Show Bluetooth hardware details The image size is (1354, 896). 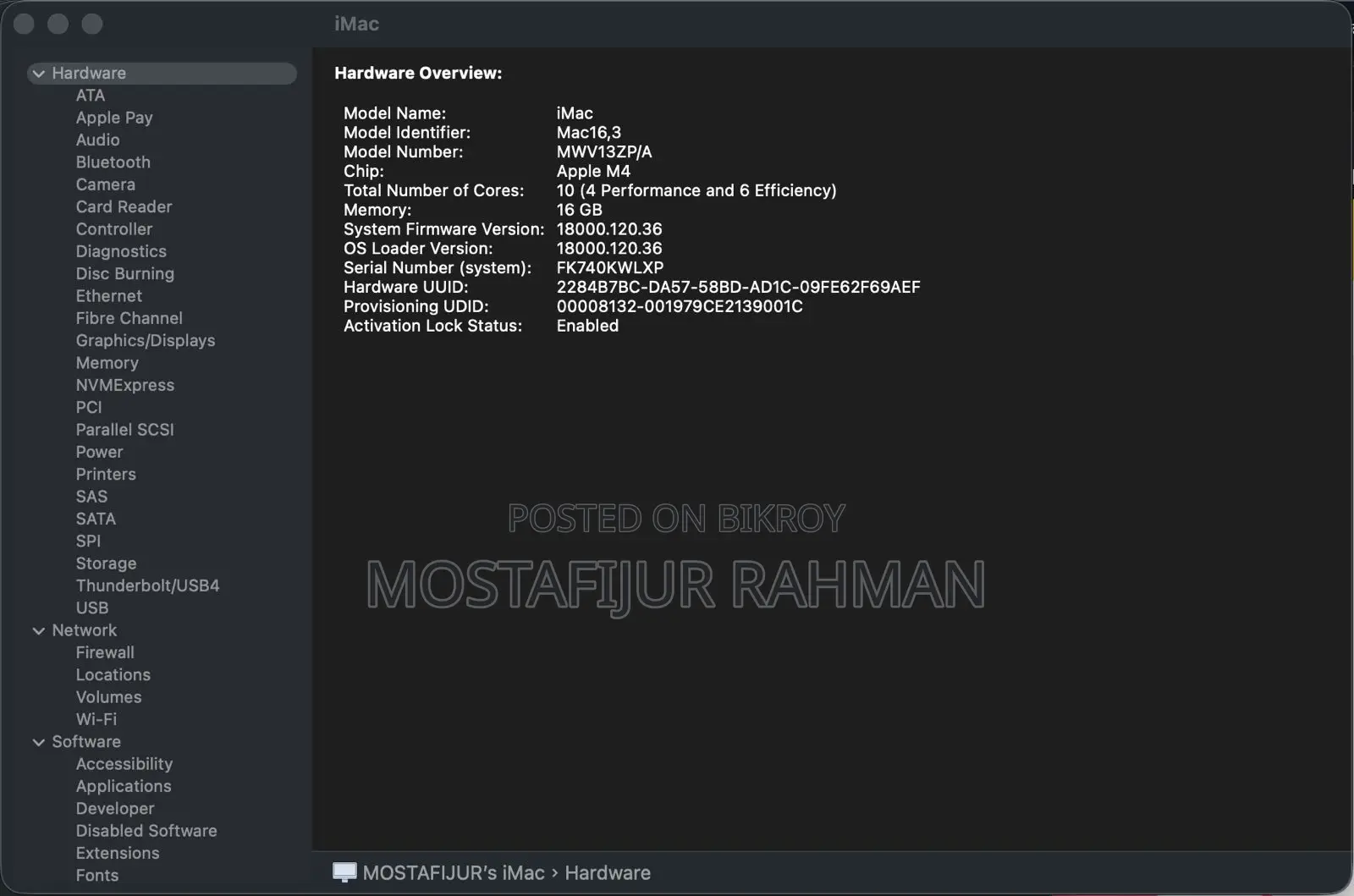[113, 162]
